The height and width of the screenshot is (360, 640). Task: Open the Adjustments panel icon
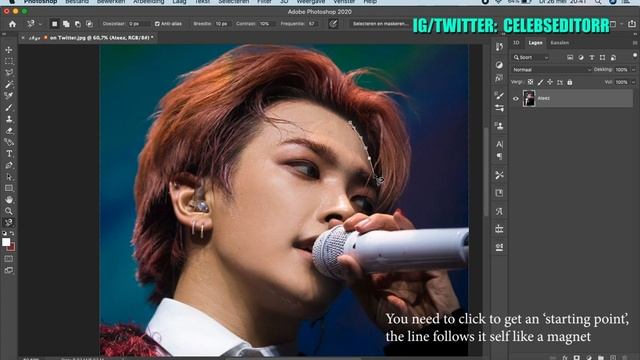(x=499, y=65)
